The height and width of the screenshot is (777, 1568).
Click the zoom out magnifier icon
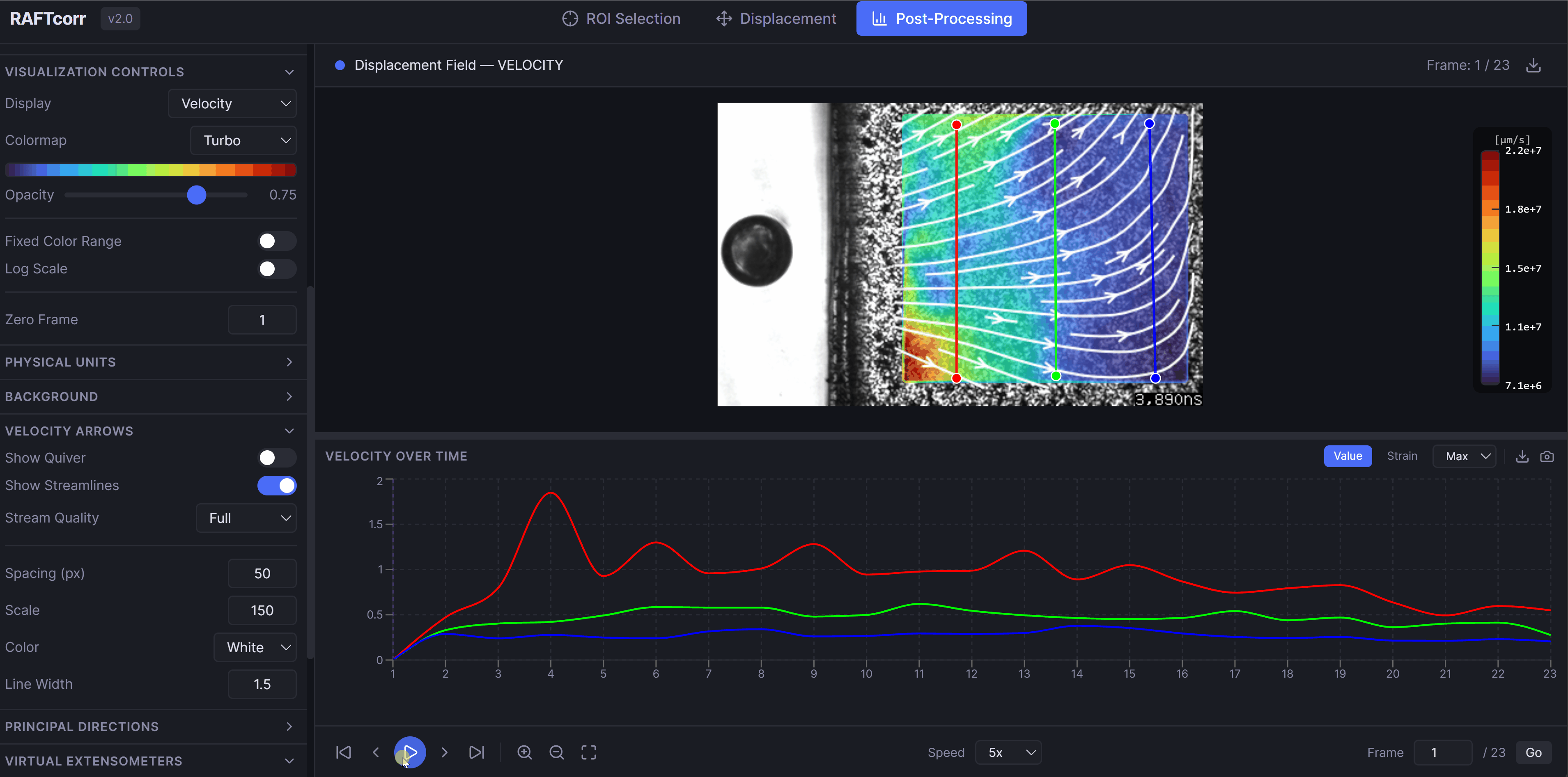pos(556,752)
